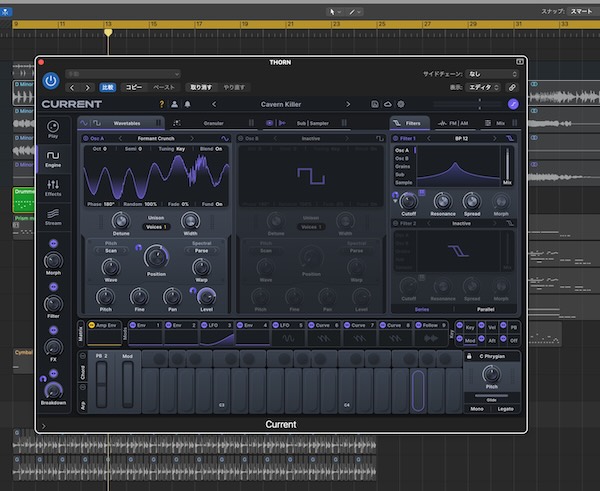The image size is (600, 491).
Task: Open the Engine page in sidebar
Action: (53, 159)
